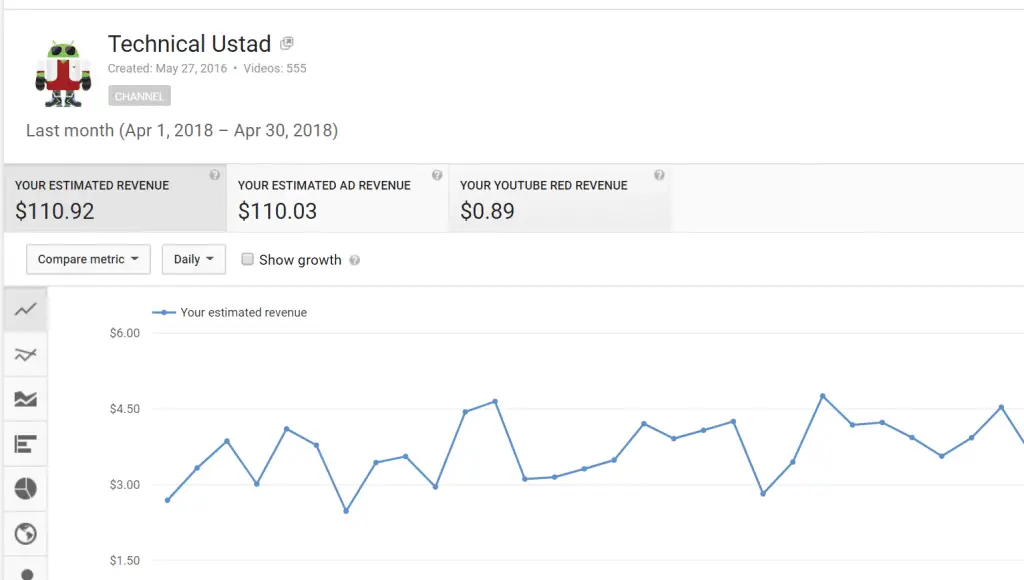Viewport: 1024px width, 580px height.
Task: Click the Technical Ustad channel title
Action: pyautogui.click(x=189, y=44)
